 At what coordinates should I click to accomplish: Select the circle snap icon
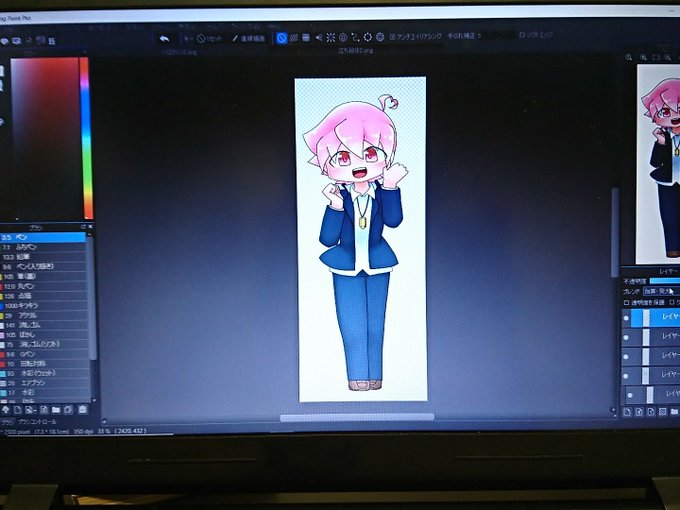[343, 38]
